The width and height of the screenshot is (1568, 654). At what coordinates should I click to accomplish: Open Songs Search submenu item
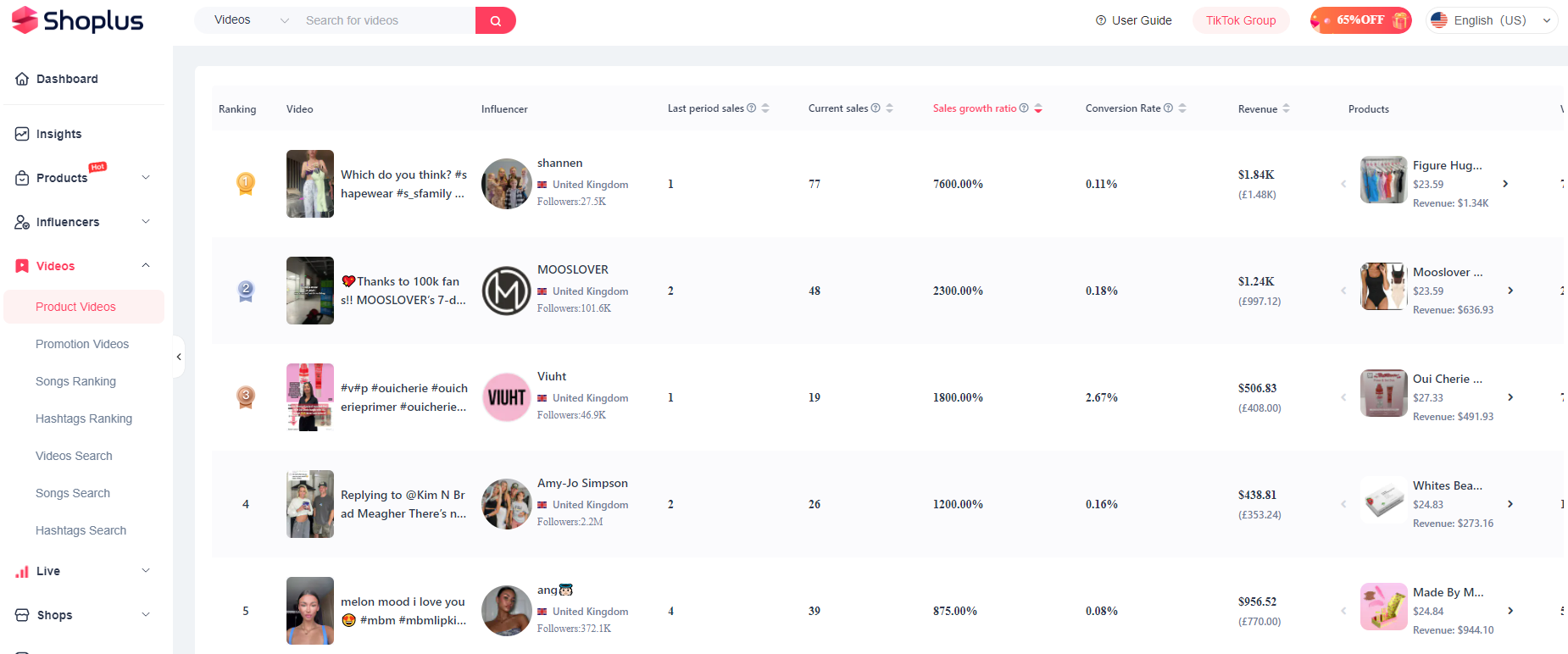tap(73, 493)
